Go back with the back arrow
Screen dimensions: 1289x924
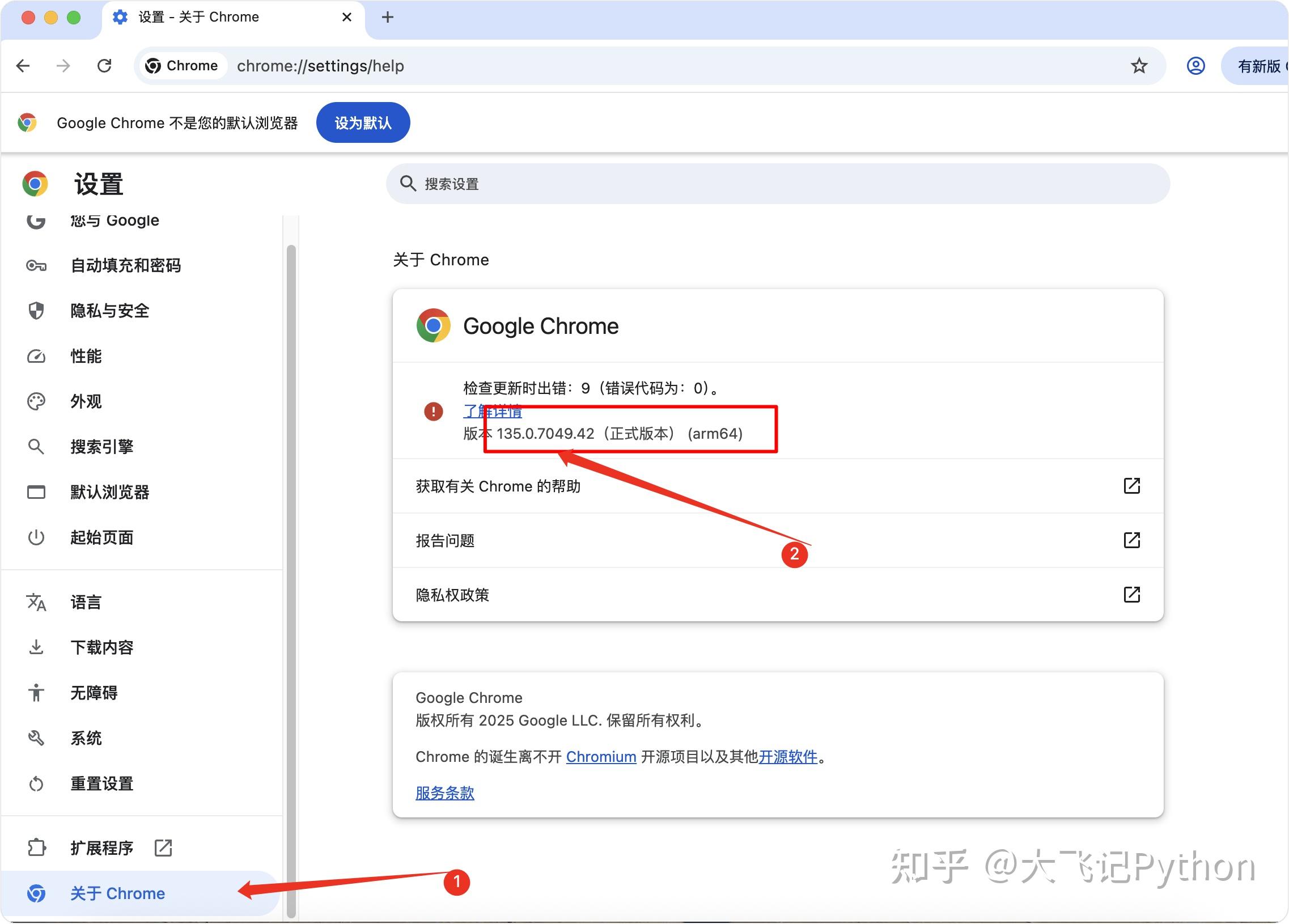[x=23, y=66]
